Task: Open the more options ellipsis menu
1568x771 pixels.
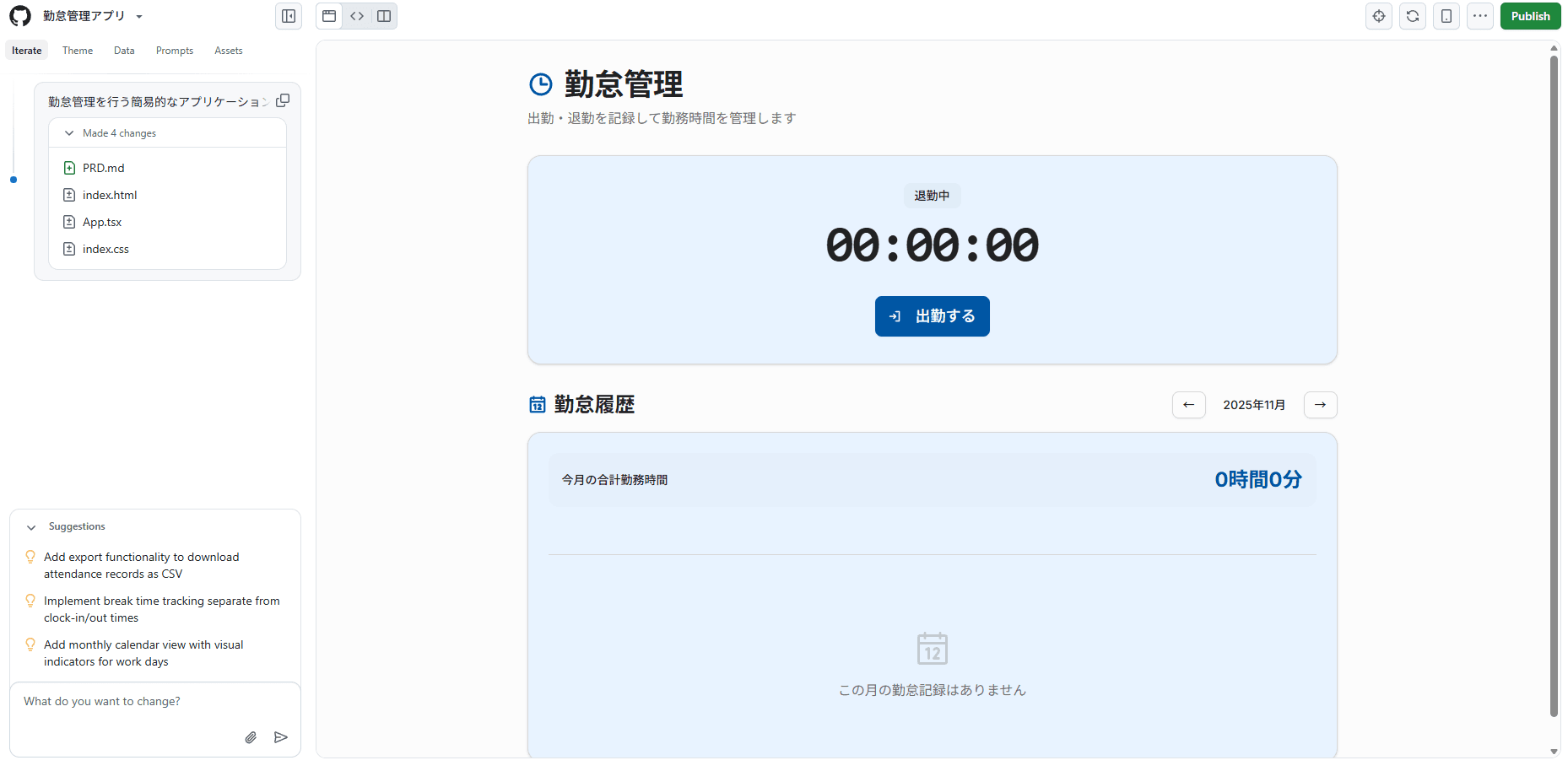Action: (1480, 16)
